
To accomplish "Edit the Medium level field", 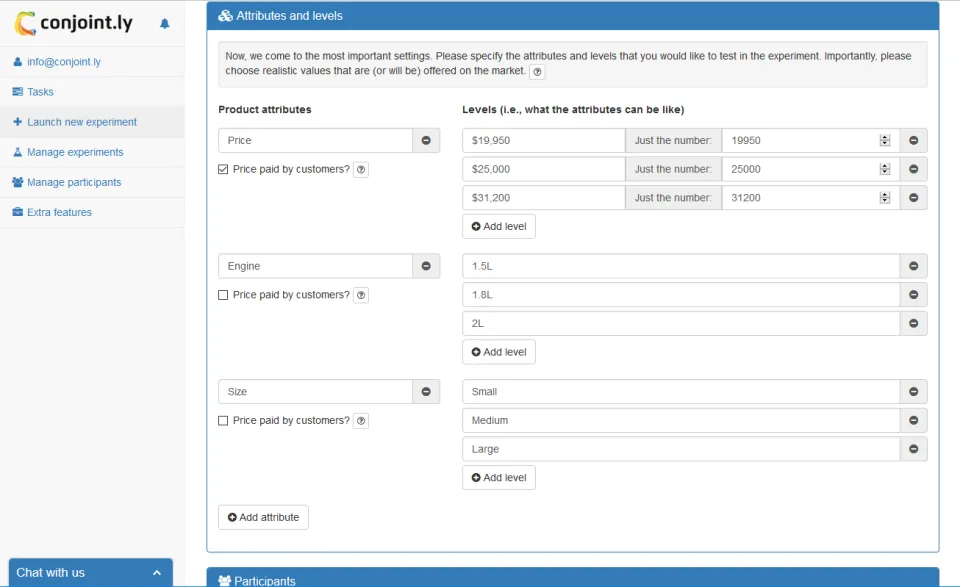I will pos(681,421).
